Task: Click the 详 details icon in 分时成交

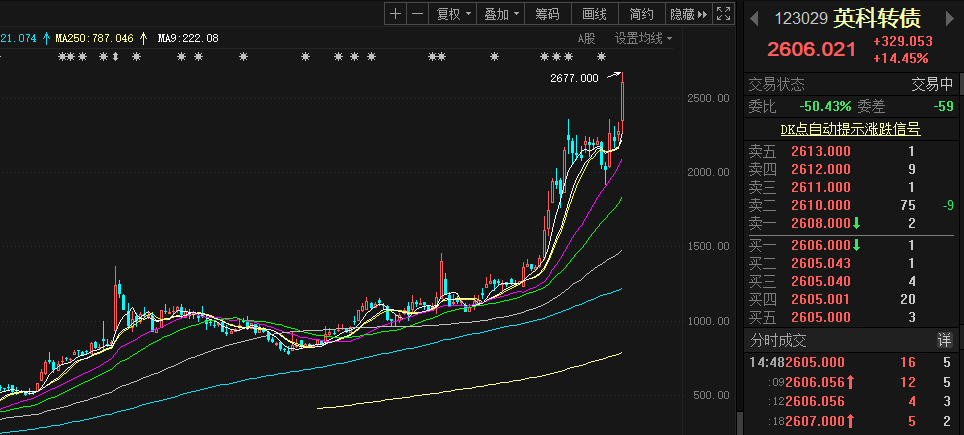Action: [x=944, y=340]
